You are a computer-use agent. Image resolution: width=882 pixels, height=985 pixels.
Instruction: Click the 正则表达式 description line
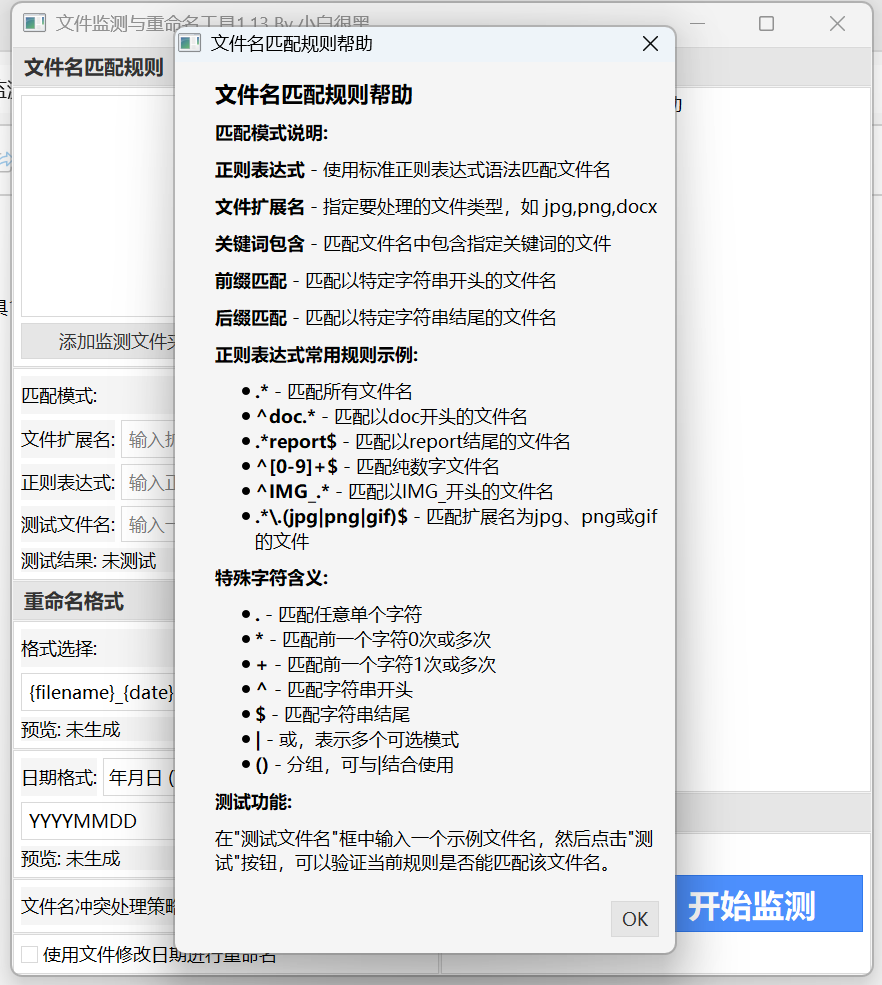tap(413, 170)
